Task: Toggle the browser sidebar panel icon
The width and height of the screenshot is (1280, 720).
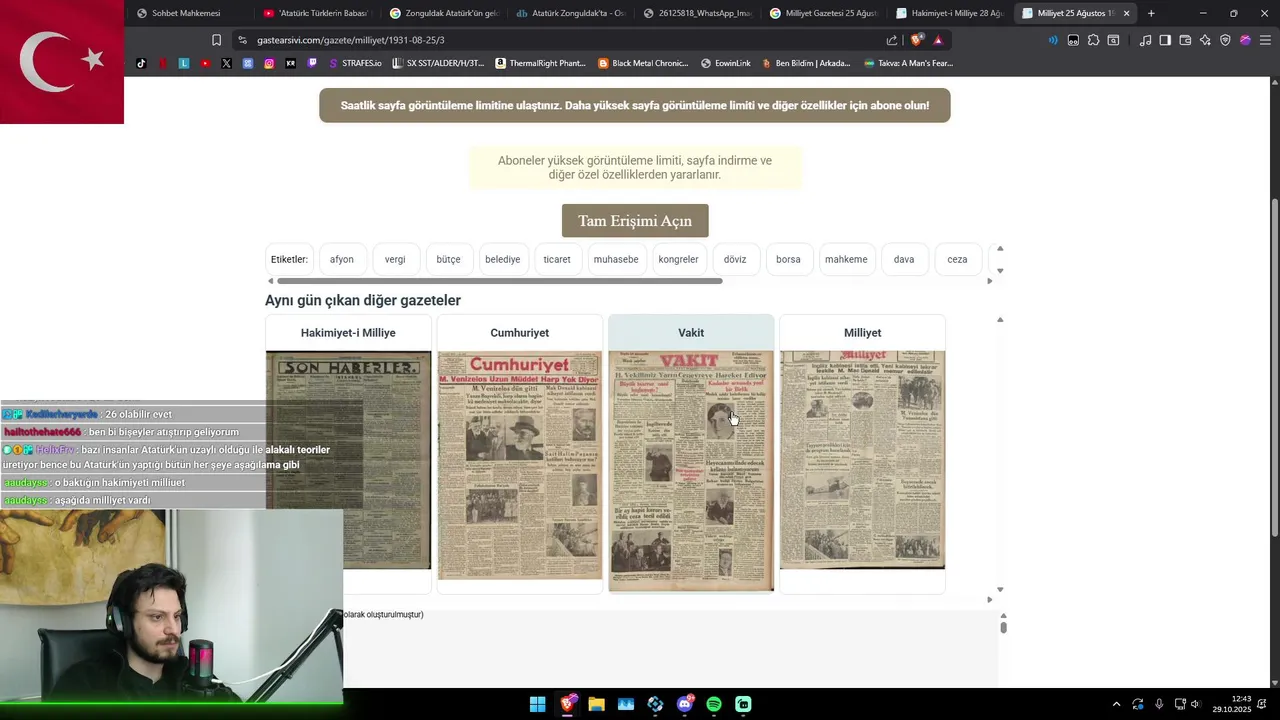Action: tap(1165, 40)
